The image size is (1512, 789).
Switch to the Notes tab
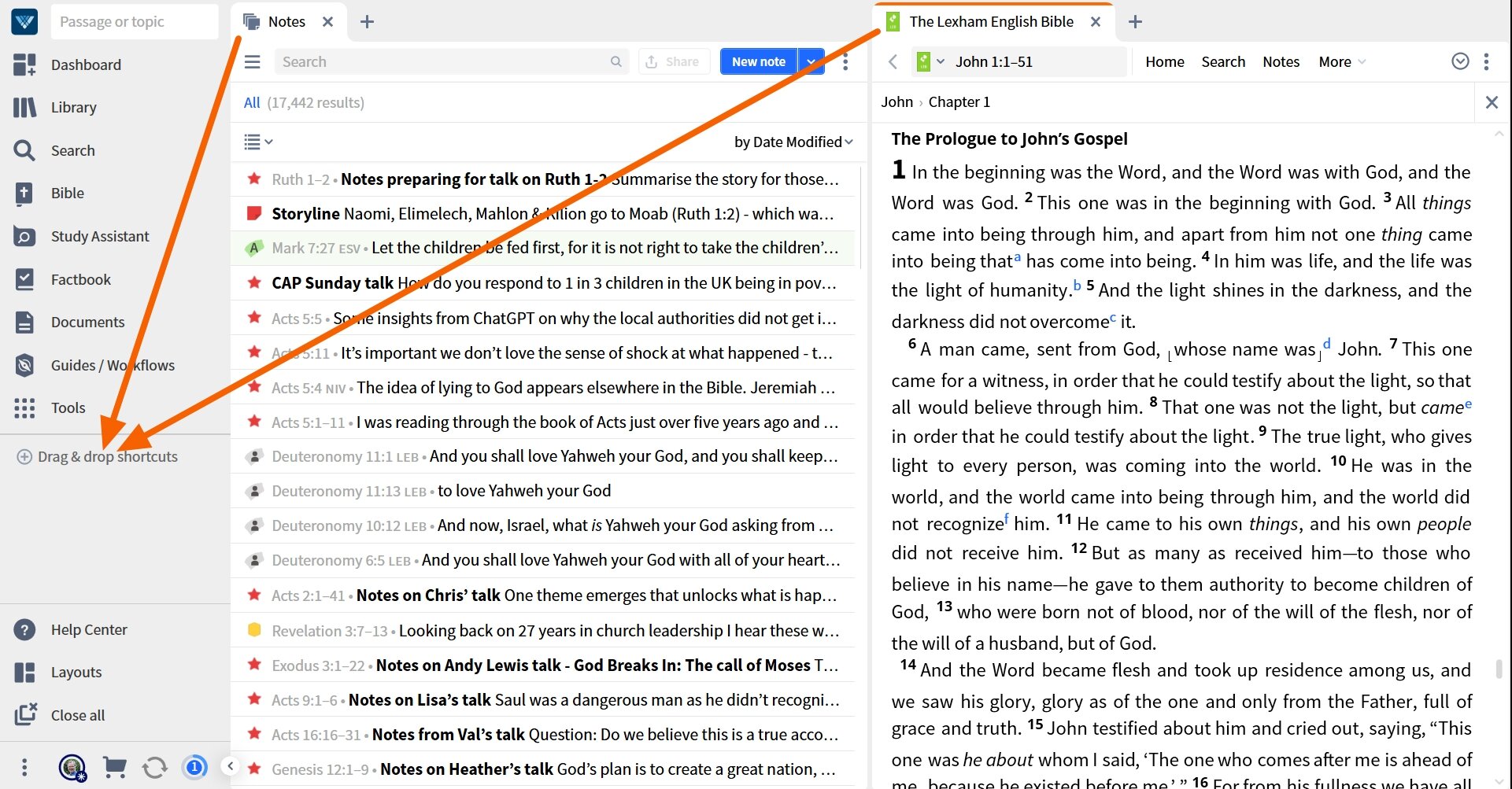click(287, 21)
